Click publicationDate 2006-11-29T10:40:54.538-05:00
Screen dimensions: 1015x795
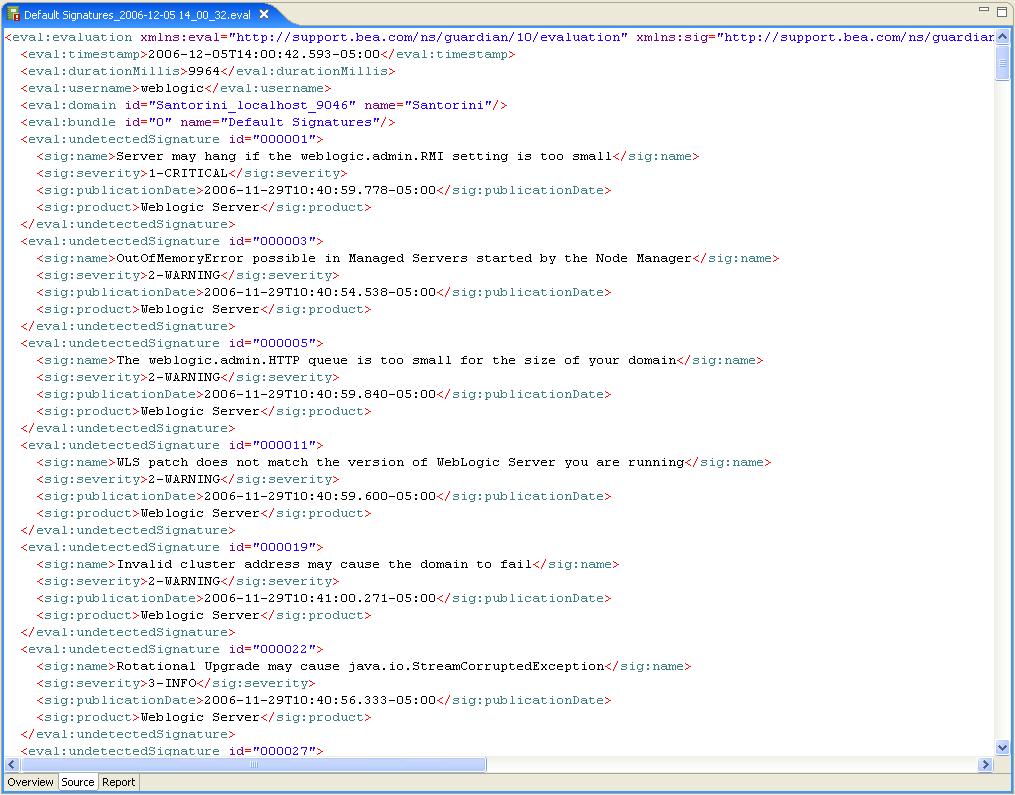320,292
